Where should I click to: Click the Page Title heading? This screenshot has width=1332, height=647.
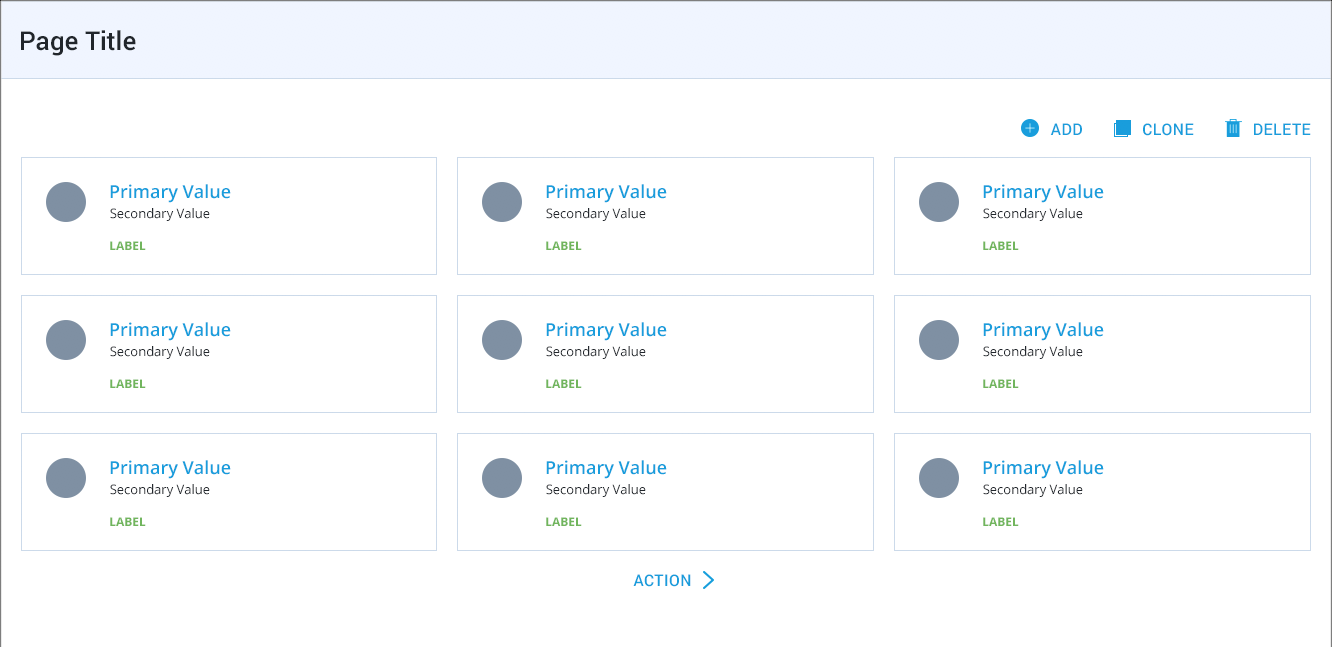[77, 40]
